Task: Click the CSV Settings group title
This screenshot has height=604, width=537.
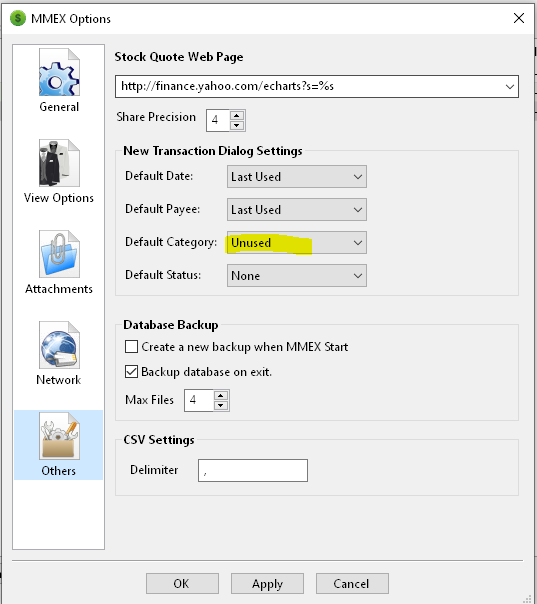Action: [159, 440]
